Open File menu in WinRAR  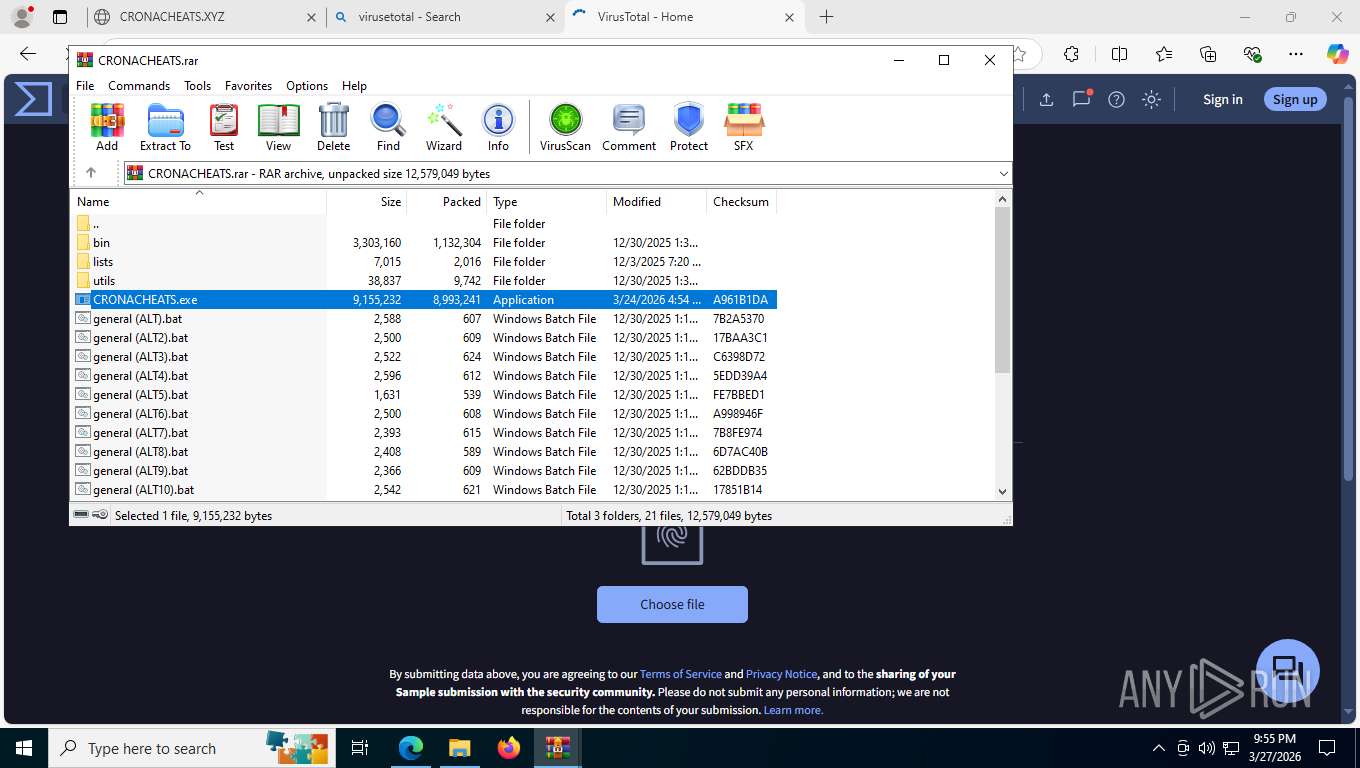[85, 86]
